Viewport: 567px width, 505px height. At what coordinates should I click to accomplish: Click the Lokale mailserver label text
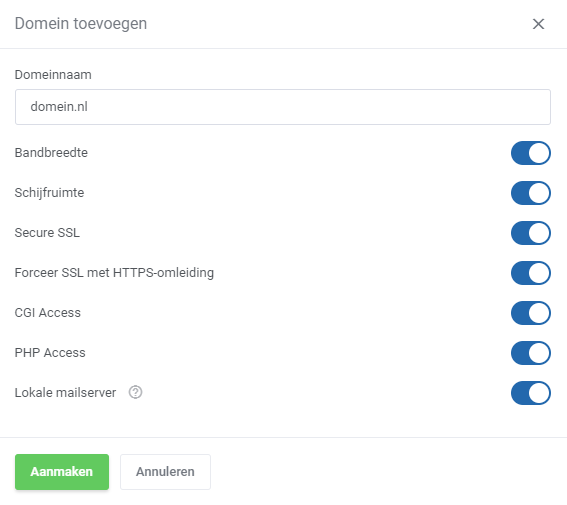point(65,393)
